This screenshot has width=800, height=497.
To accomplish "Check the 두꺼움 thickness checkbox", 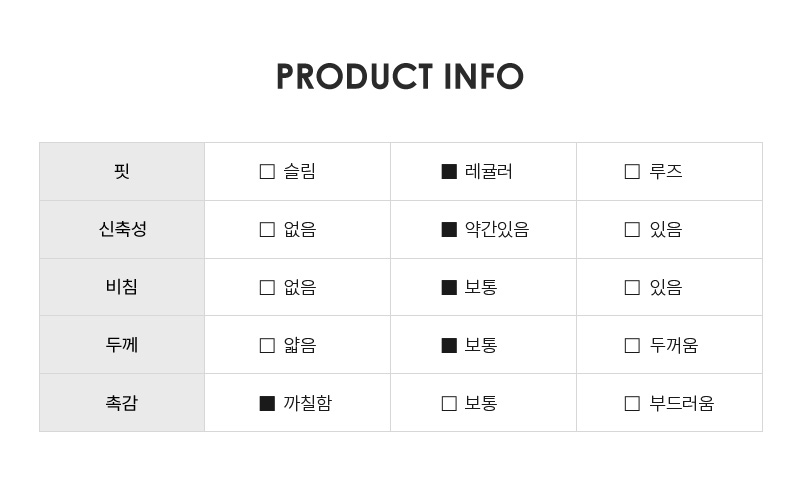I will point(632,345).
